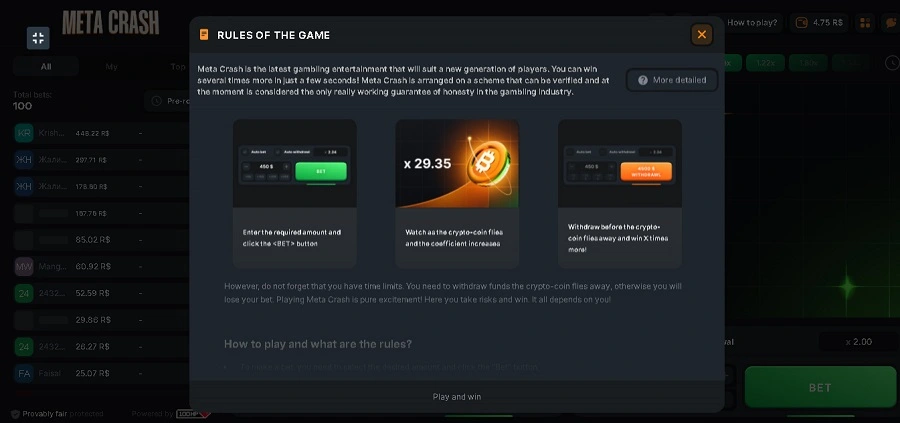900x423 pixels.
Task: Click the Play and win button
Action: (x=457, y=397)
